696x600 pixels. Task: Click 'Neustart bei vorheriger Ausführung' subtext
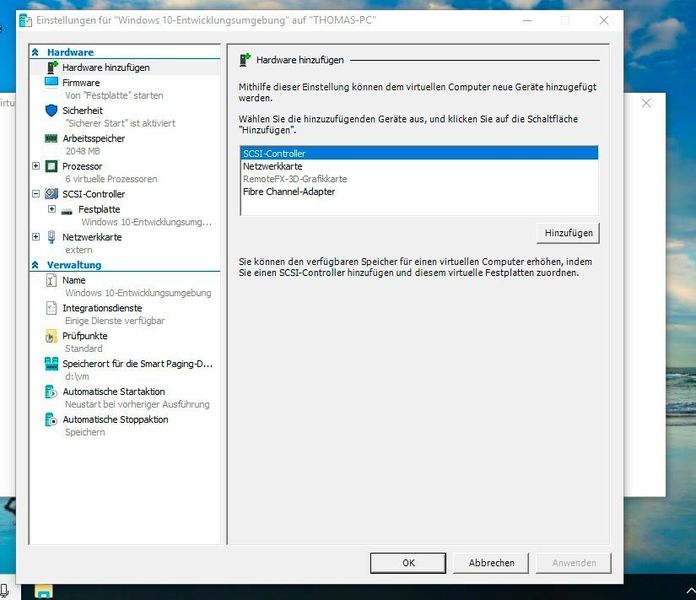click(x=137, y=404)
